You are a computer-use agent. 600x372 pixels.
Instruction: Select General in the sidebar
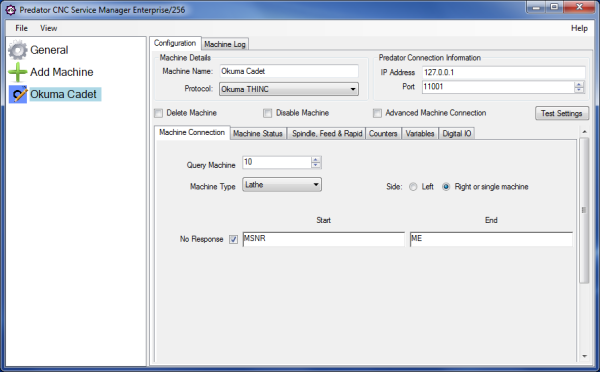[49, 50]
